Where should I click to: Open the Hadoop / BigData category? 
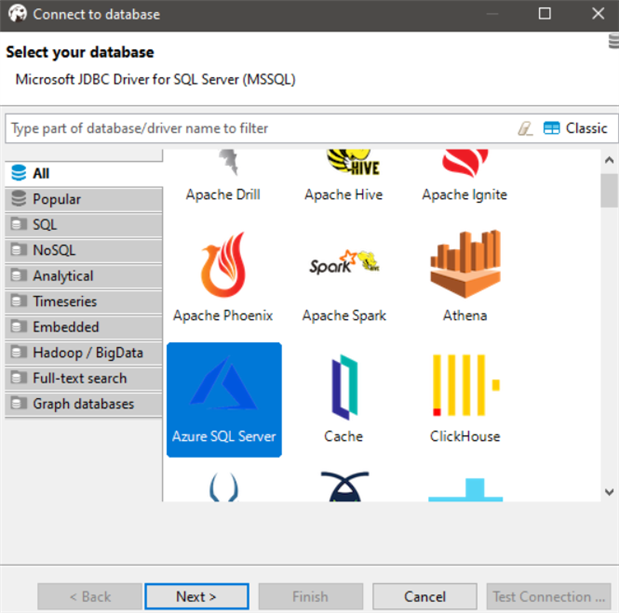(83, 352)
